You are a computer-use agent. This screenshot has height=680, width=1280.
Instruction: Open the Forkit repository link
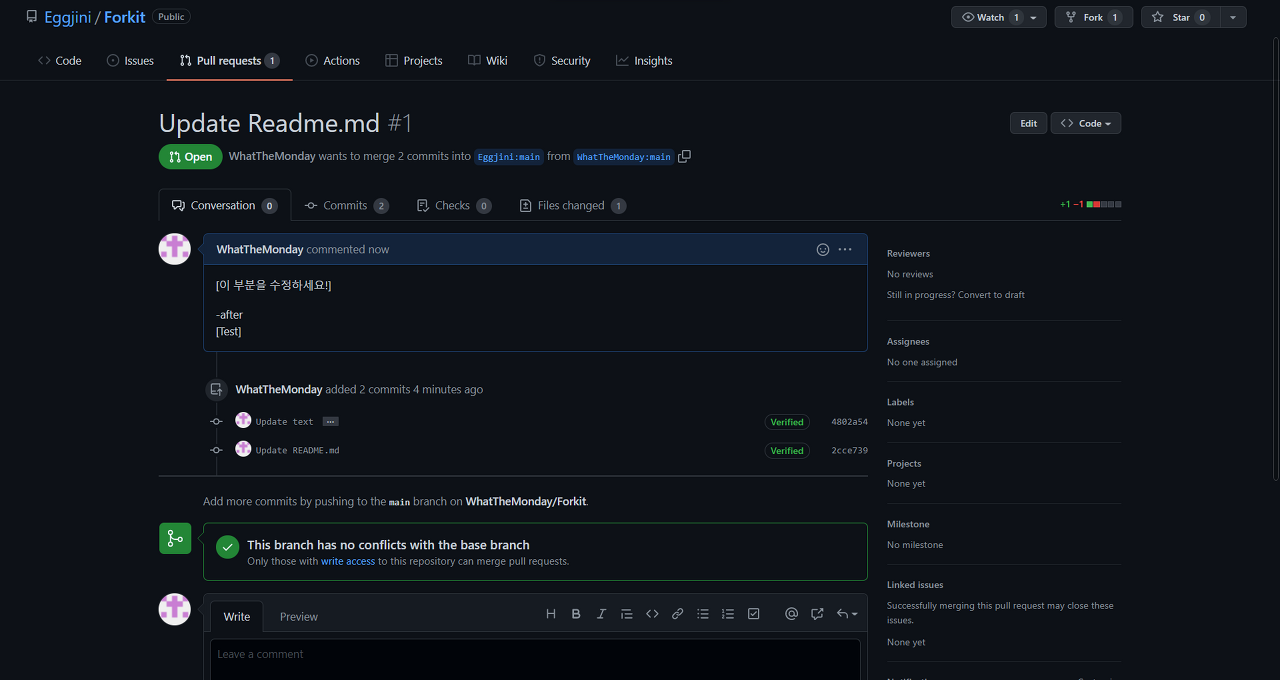[125, 17]
